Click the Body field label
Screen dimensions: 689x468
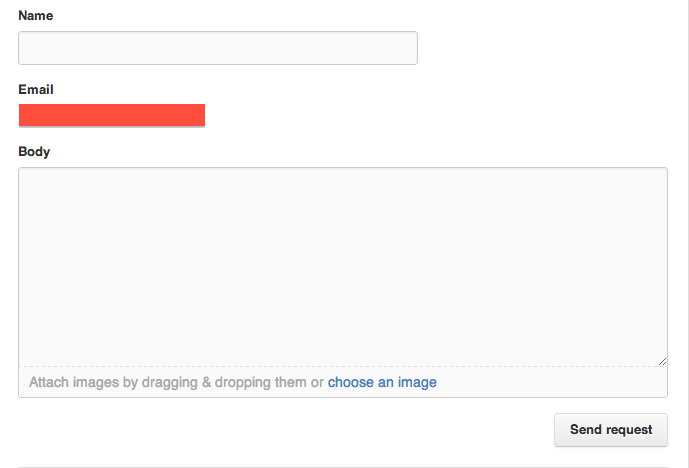point(34,151)
